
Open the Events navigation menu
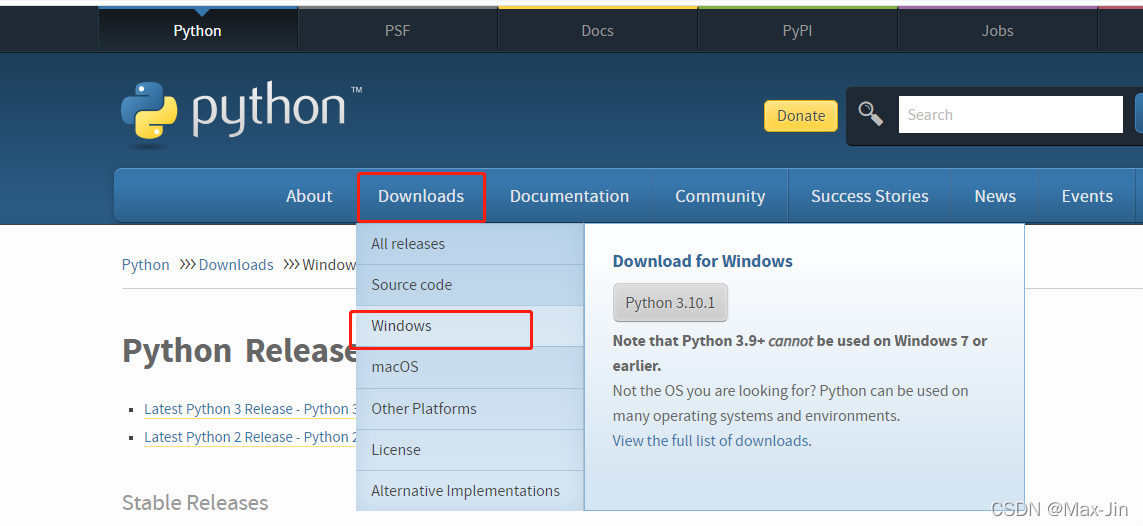(x=1087, y=196)
